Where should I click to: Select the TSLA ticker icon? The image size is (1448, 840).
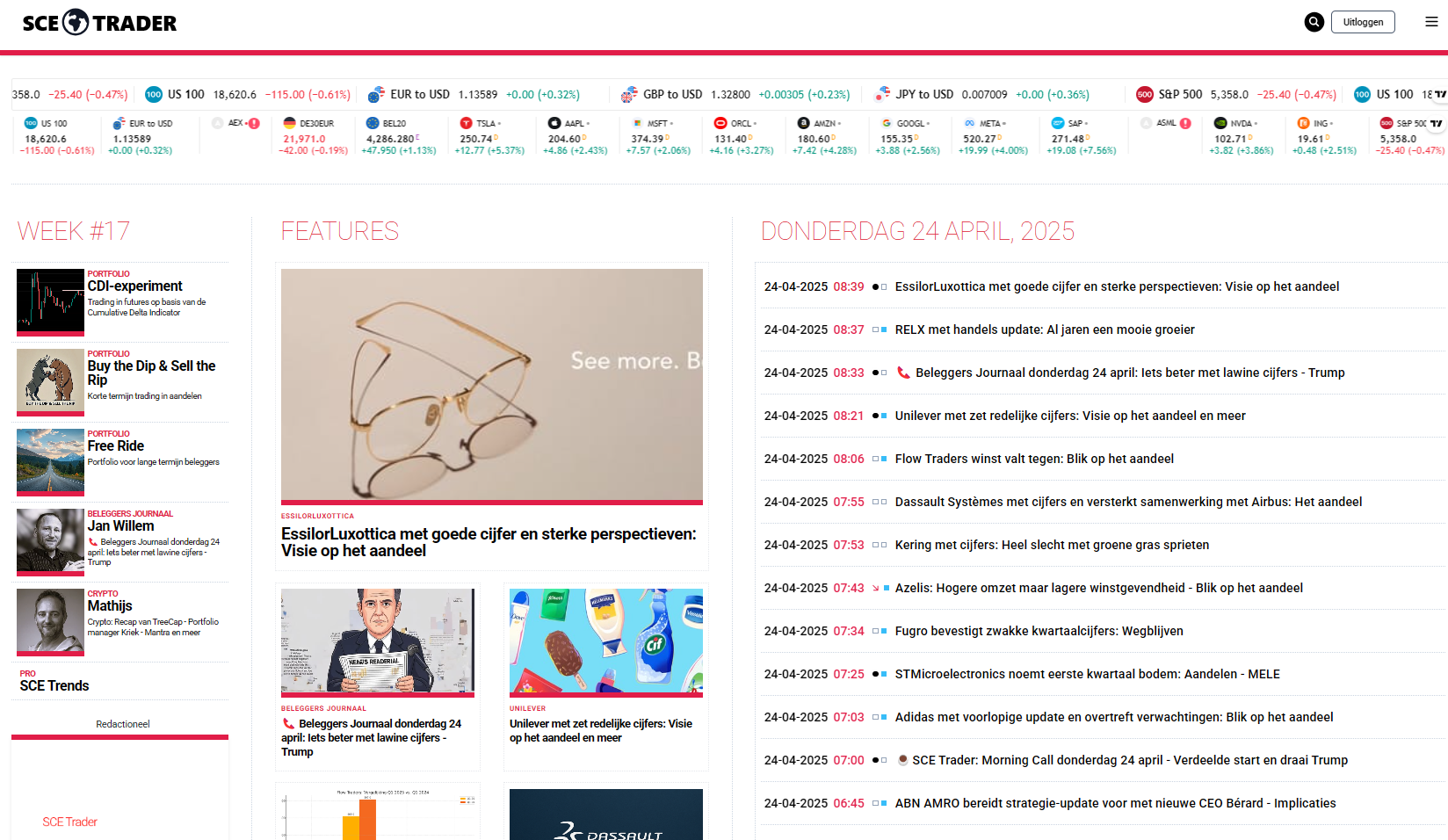[x=467, y=123]
